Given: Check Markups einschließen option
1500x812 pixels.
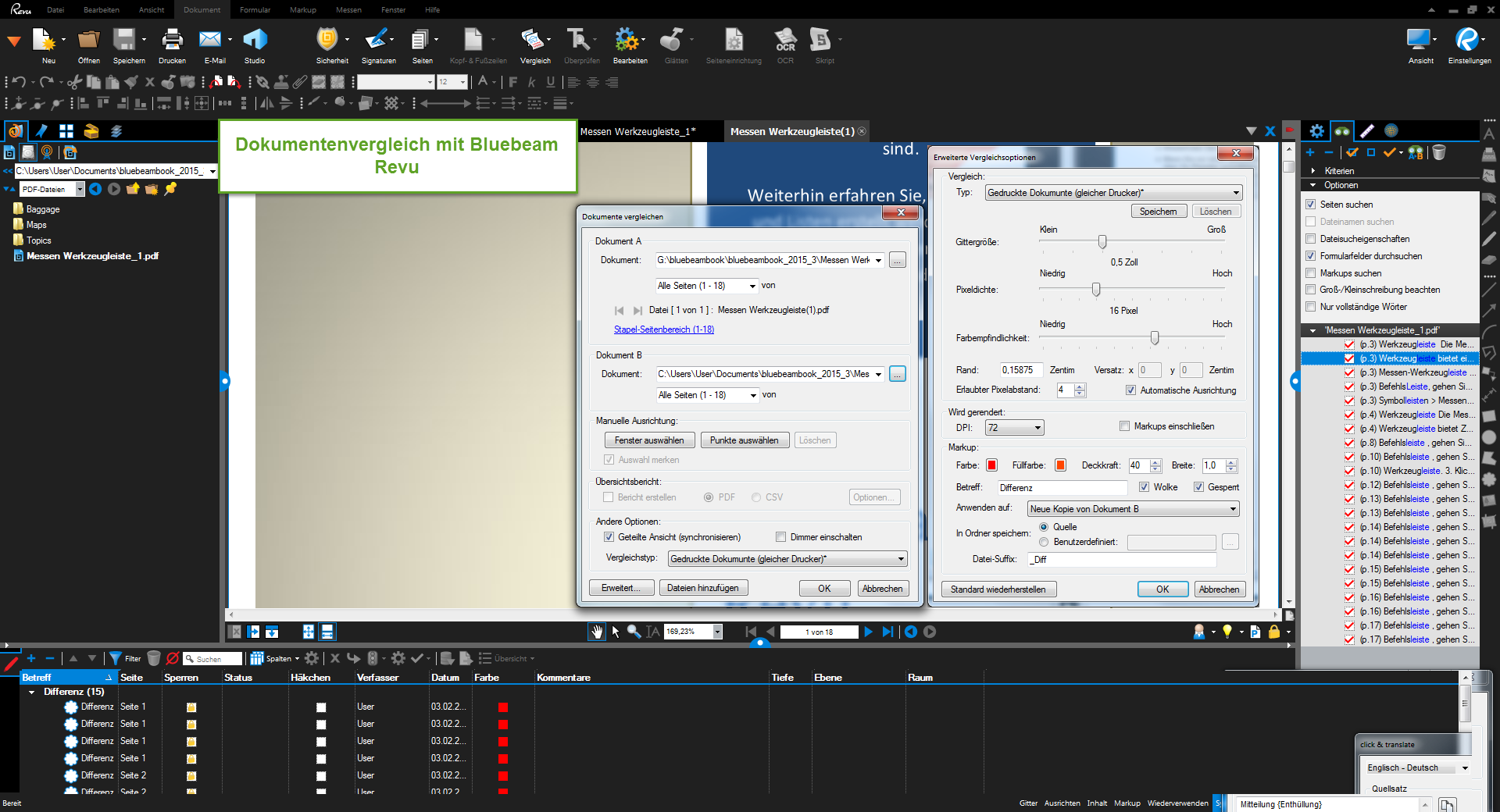Looking at the screenshot, I should coord(1124,426).
